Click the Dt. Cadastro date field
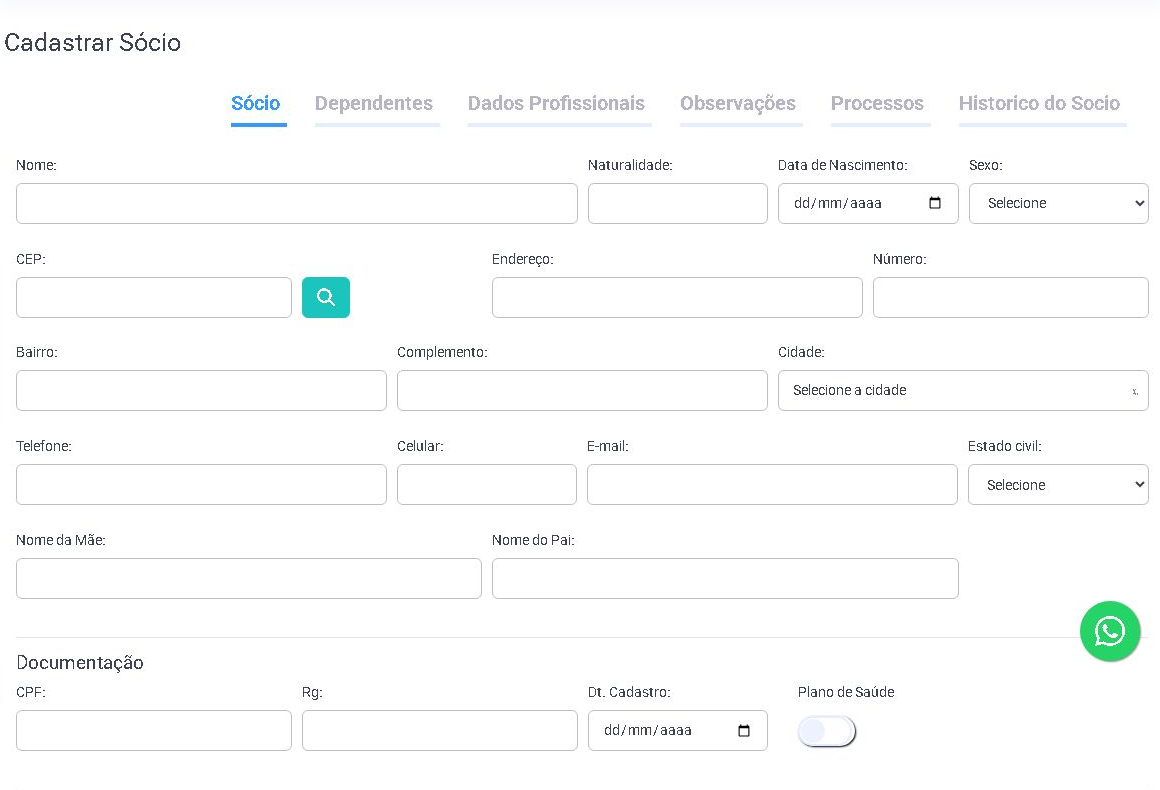 (x=678, y=731)
